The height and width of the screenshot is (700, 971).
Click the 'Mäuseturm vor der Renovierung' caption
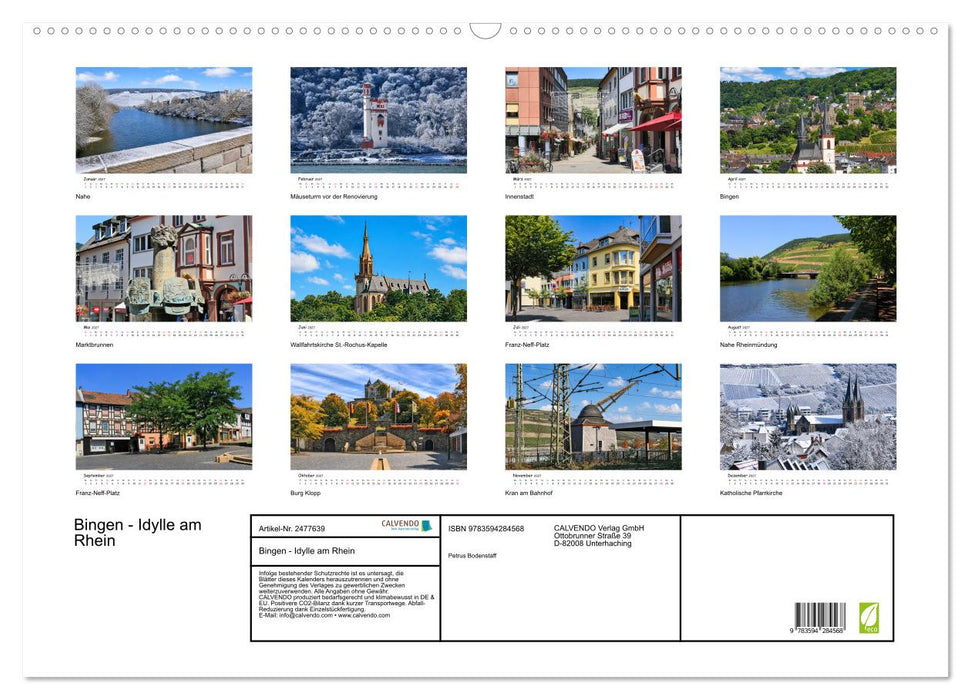pos(334,196)
